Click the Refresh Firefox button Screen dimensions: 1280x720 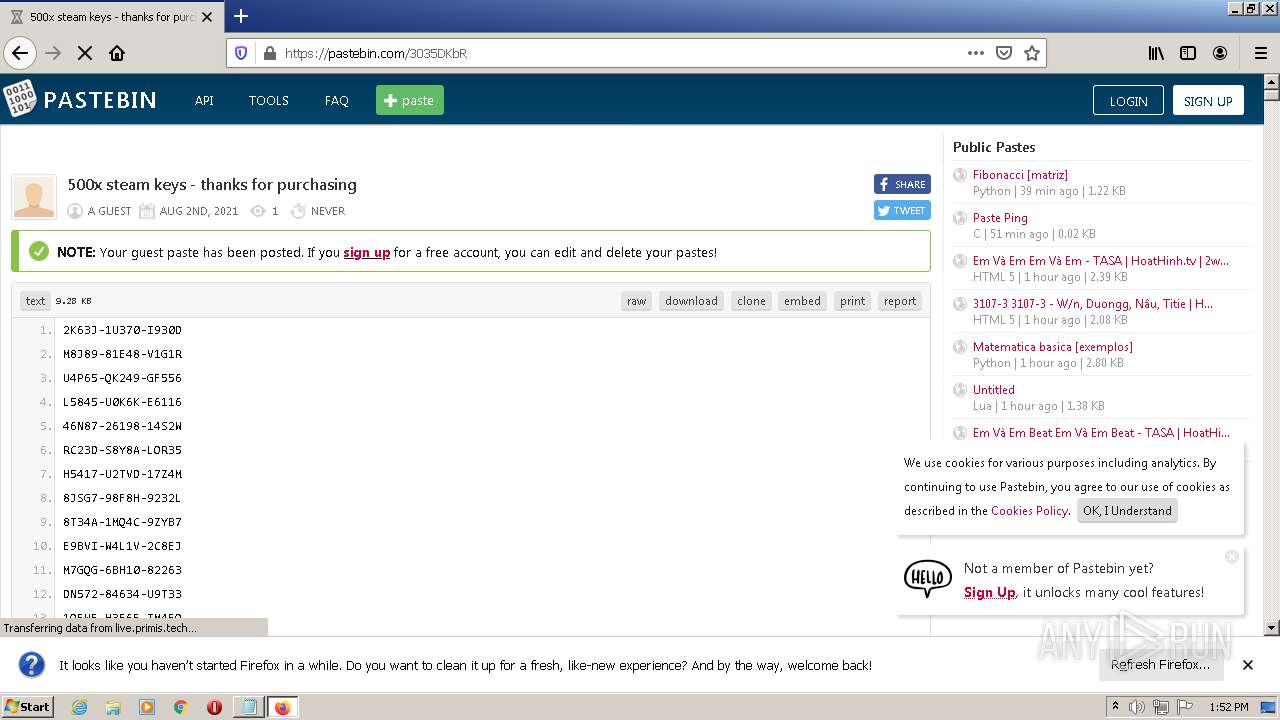click(1160, 664)
